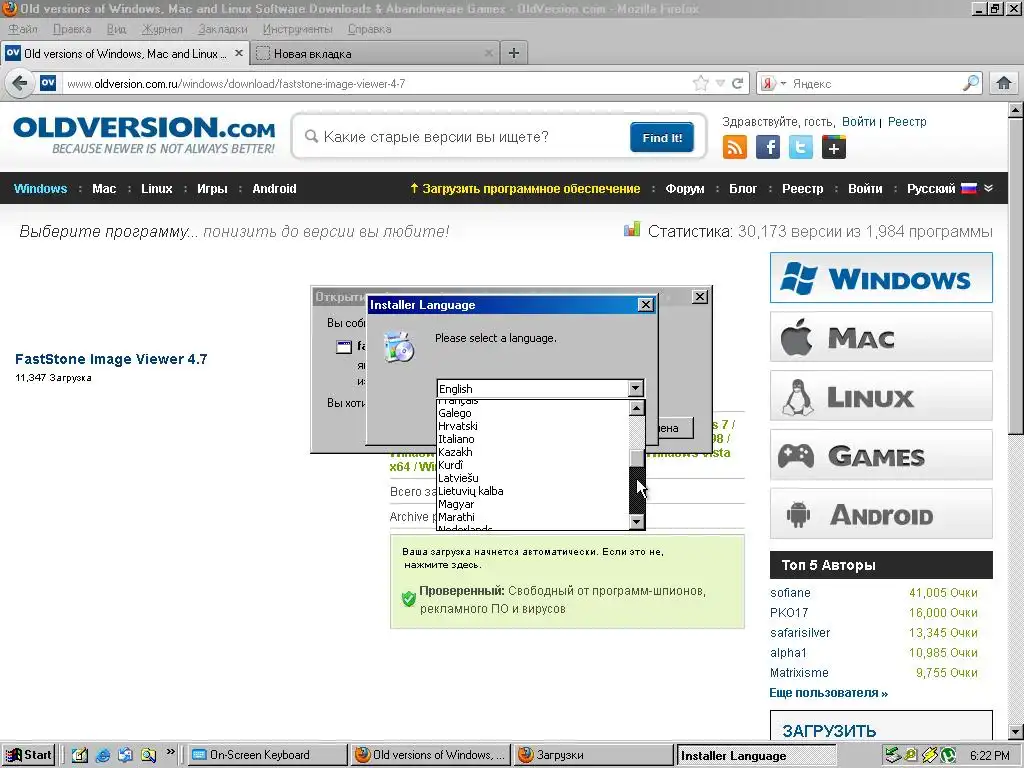The width and height of the screenshot is (1024, 768).
Task: Open On-Screen Keyboard taskbar item
Action: tap(268, 755)
